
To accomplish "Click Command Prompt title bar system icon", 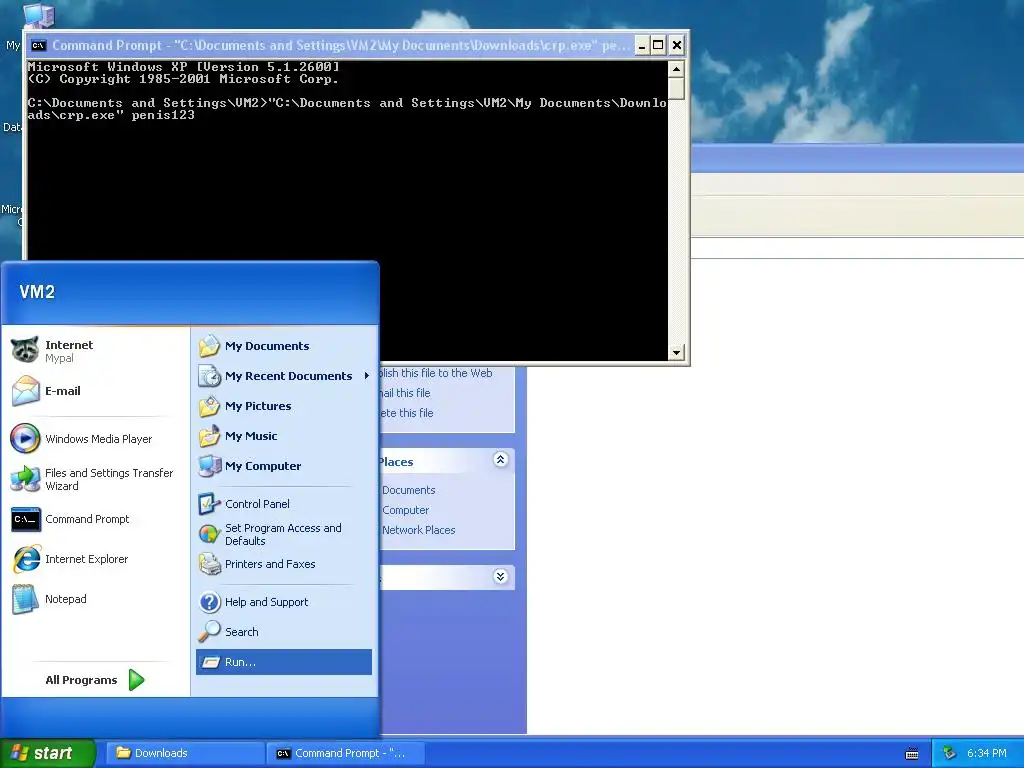I will [39, 45].
